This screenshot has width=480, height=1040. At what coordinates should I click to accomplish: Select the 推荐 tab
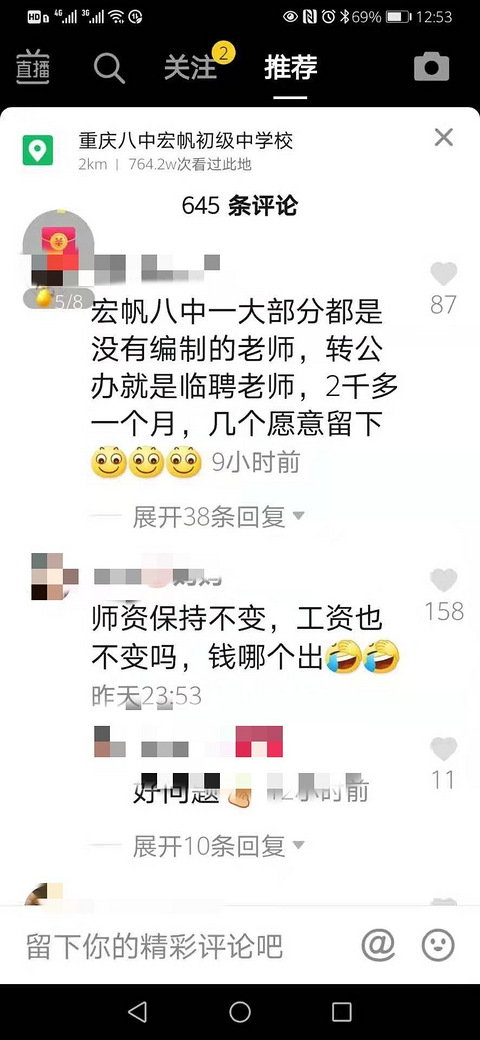tap(290, 68)
